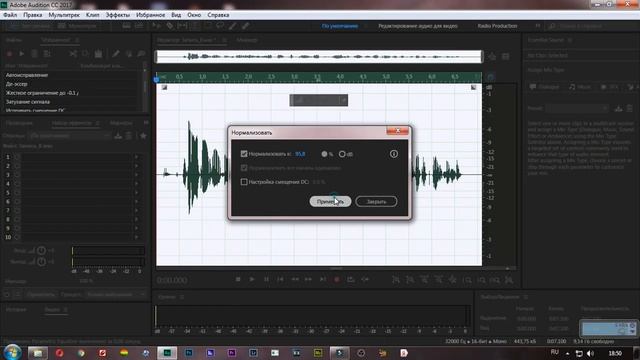Open Opera from the taskbar

click(x=60, y=353)
